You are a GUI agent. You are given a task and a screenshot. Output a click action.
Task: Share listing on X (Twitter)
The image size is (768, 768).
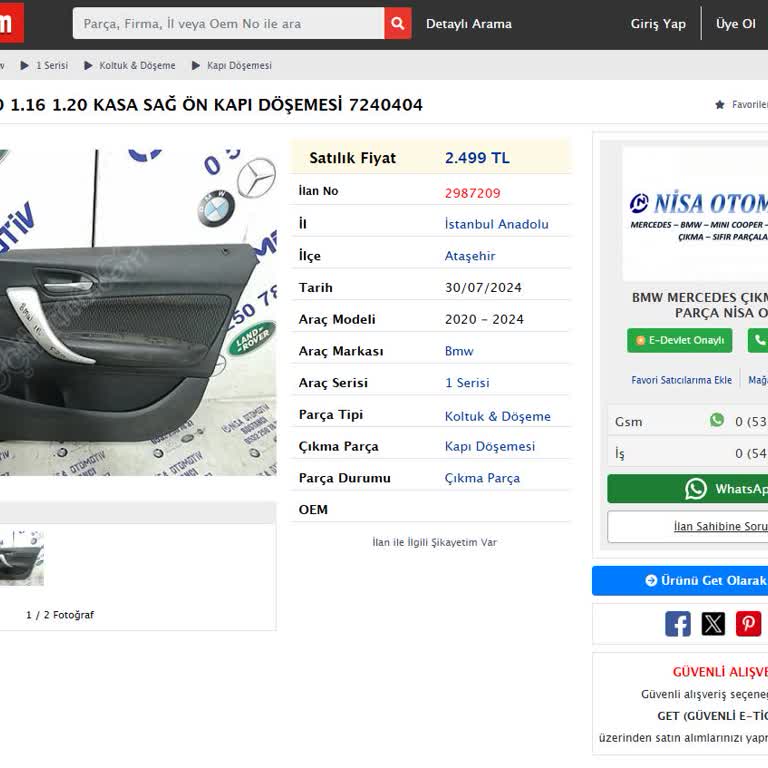[x=713, y=624]
